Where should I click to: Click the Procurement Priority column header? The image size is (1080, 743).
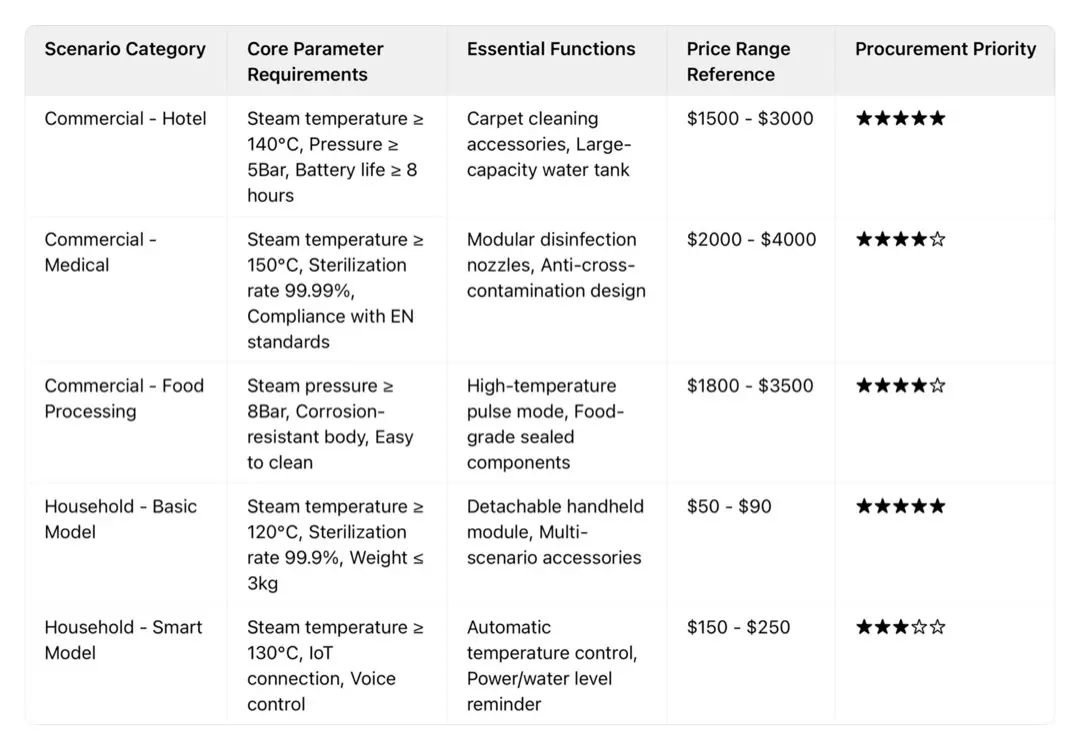click(945, 49)
